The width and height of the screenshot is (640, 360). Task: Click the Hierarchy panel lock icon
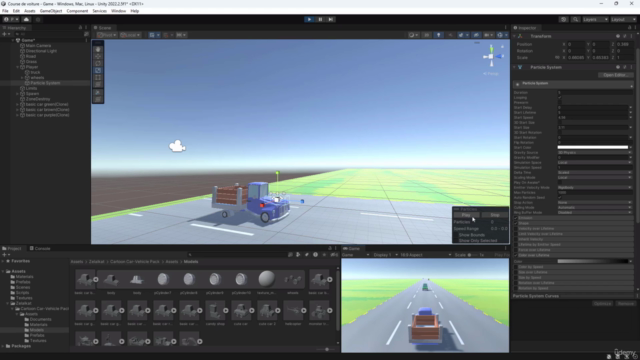(80, 28)
